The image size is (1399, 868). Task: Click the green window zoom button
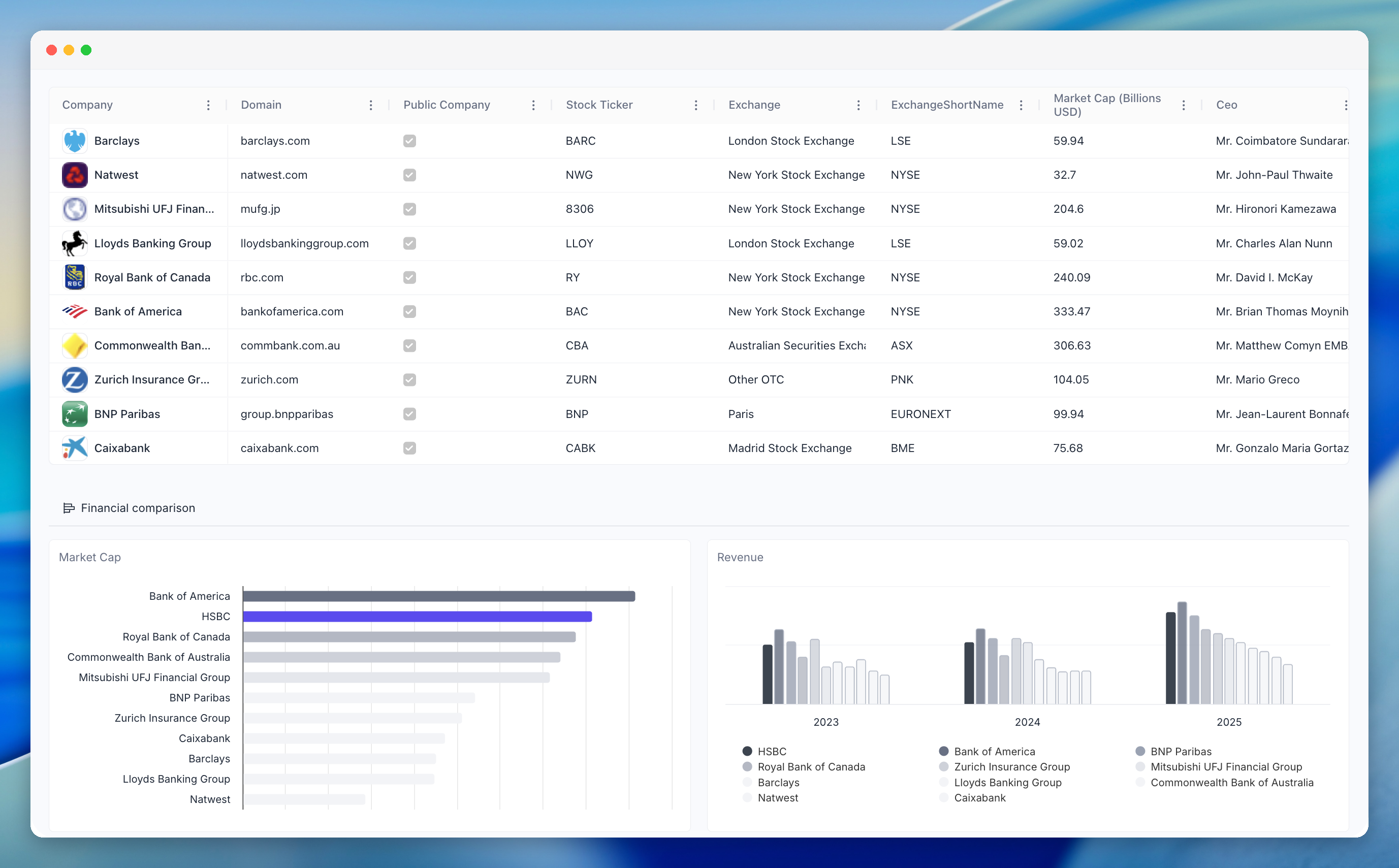[x=86, y=50]
